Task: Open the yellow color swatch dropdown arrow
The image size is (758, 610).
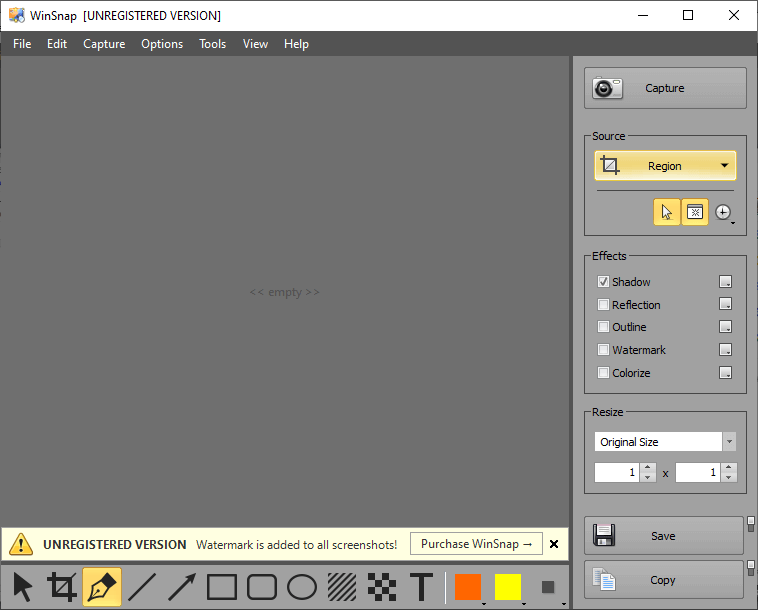Action: click(524, 603)
